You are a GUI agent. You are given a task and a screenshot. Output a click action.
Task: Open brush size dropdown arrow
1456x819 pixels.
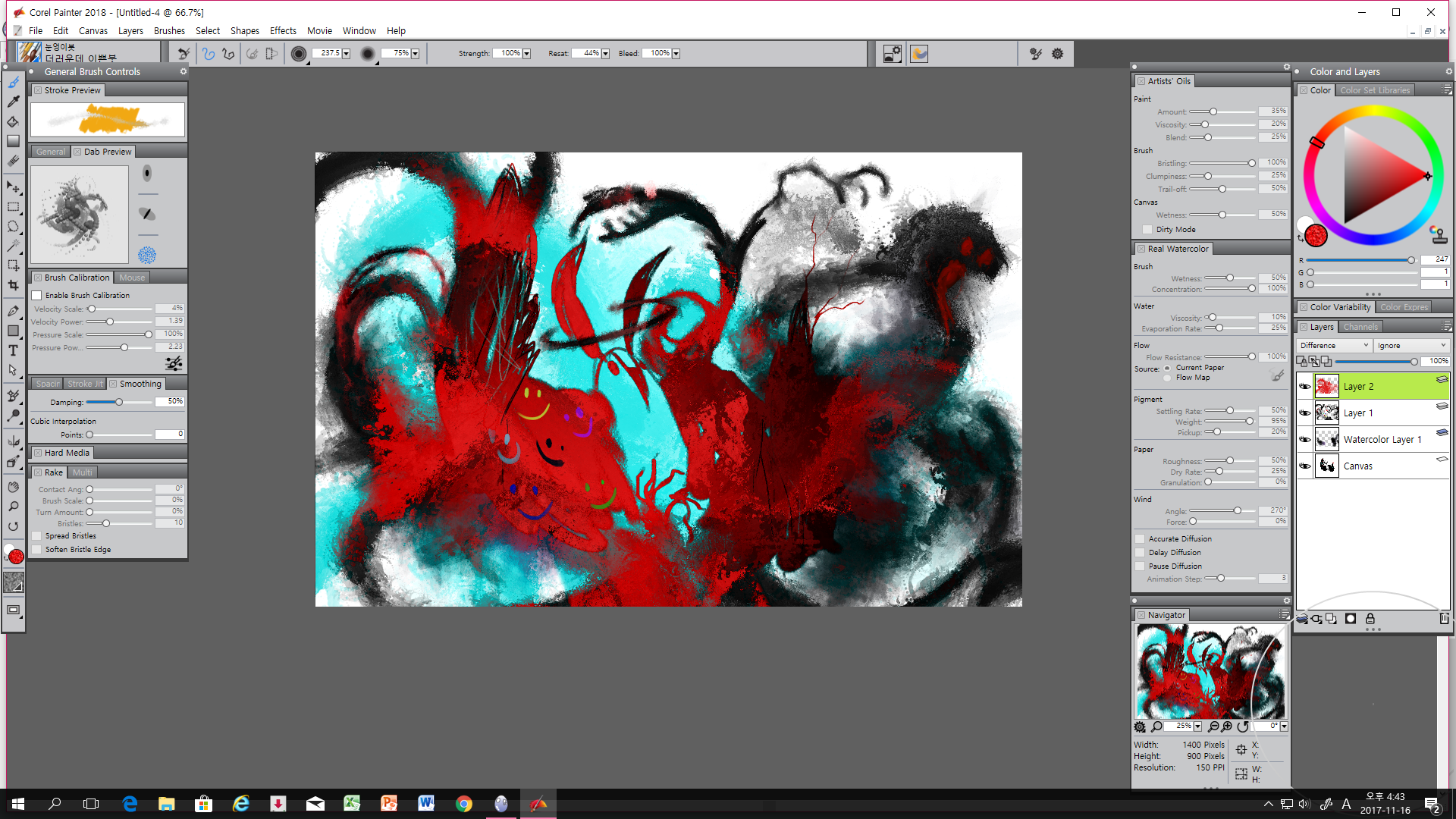coord(347,54)
